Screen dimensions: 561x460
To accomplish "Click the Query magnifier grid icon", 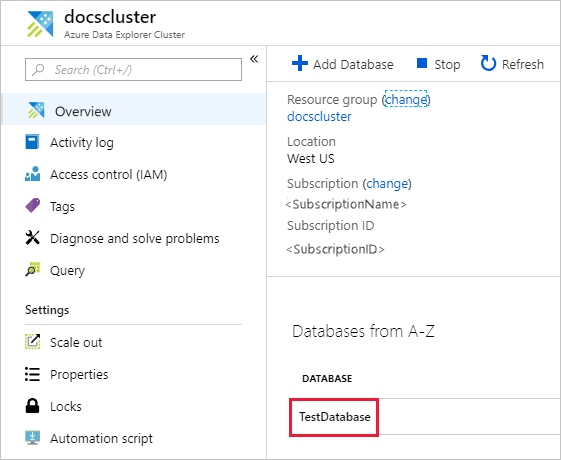I will (x=33, y=269).
